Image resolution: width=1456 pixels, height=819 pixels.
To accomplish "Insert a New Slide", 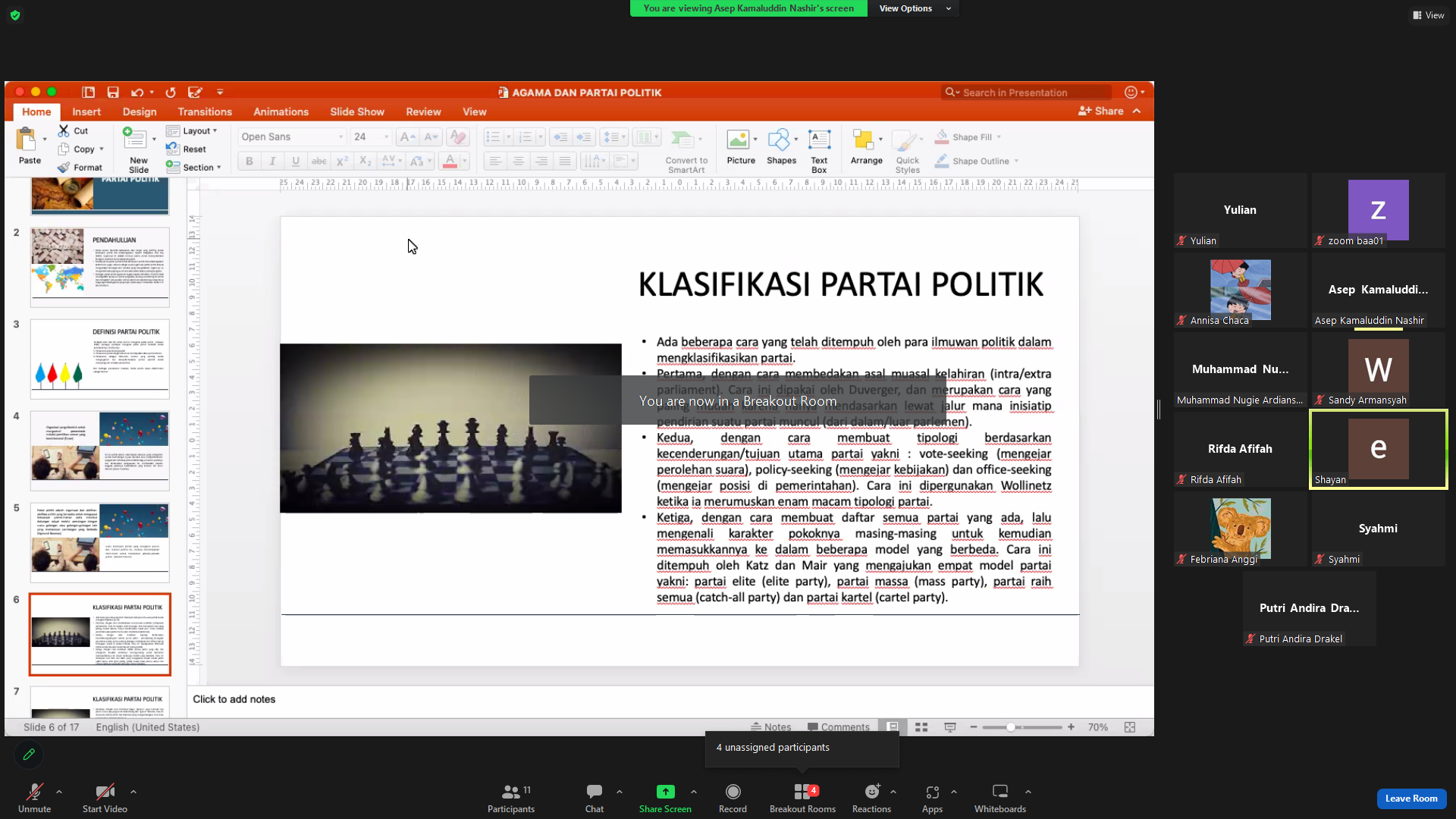I will point(138,150).
